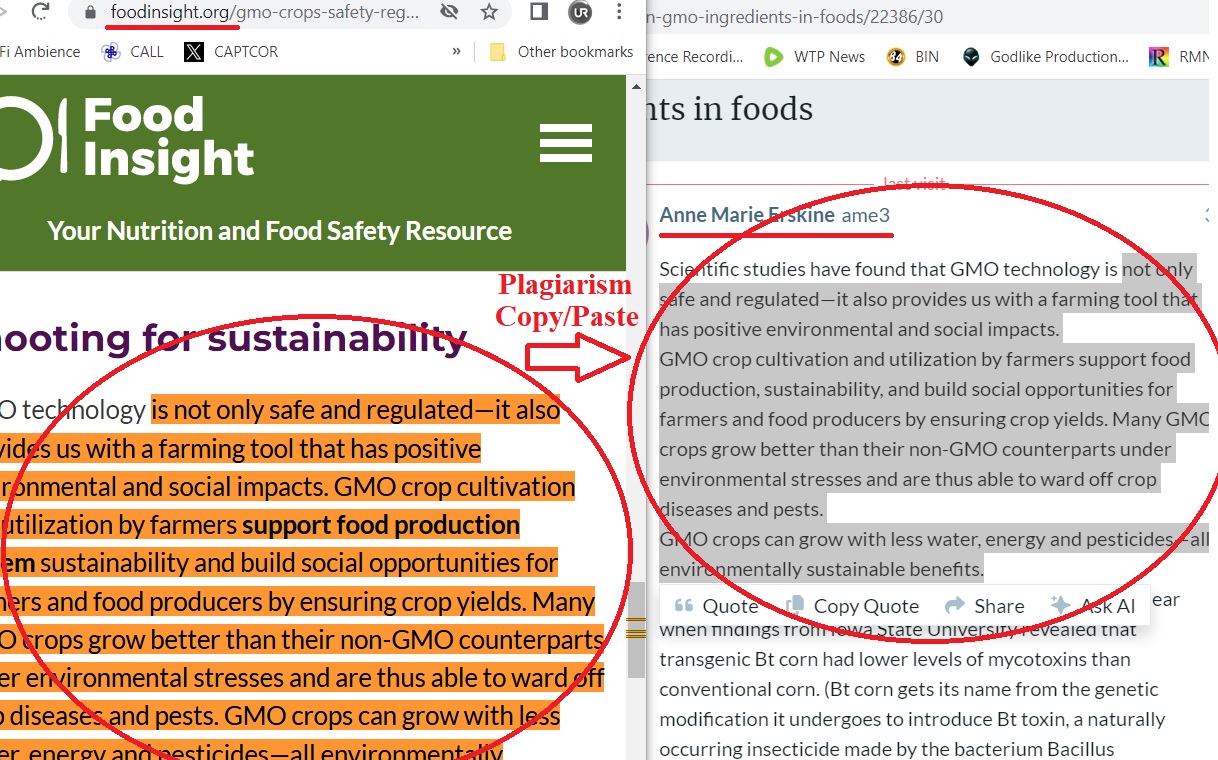1218x760 pixels.
Task: Open the CALL bookmark
Action: (133, 52)
